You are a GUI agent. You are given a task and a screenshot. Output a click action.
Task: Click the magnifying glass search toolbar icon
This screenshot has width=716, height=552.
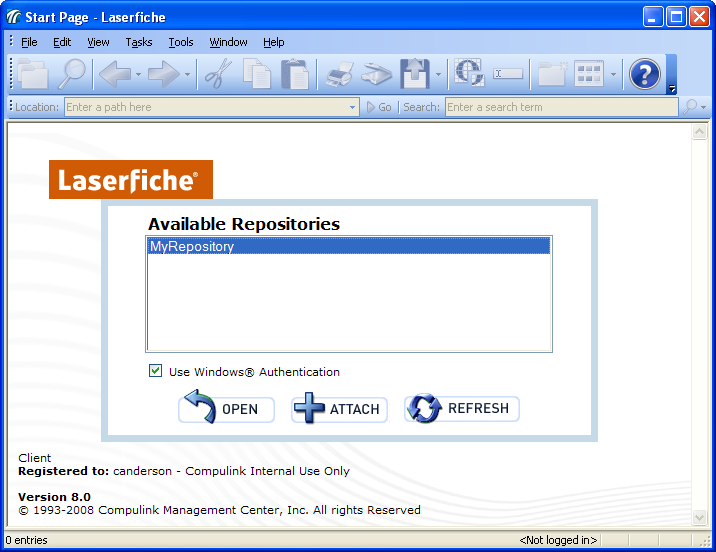72,74
